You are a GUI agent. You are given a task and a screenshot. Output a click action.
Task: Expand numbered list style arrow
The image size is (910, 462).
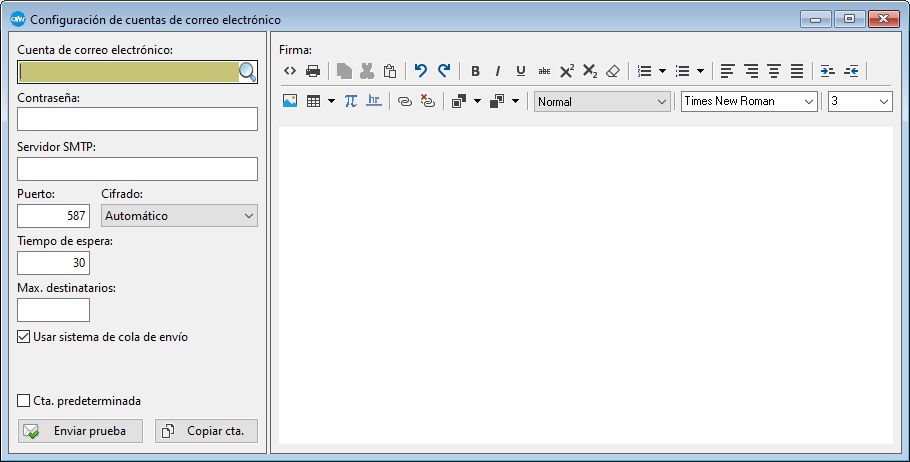point(662,71)
